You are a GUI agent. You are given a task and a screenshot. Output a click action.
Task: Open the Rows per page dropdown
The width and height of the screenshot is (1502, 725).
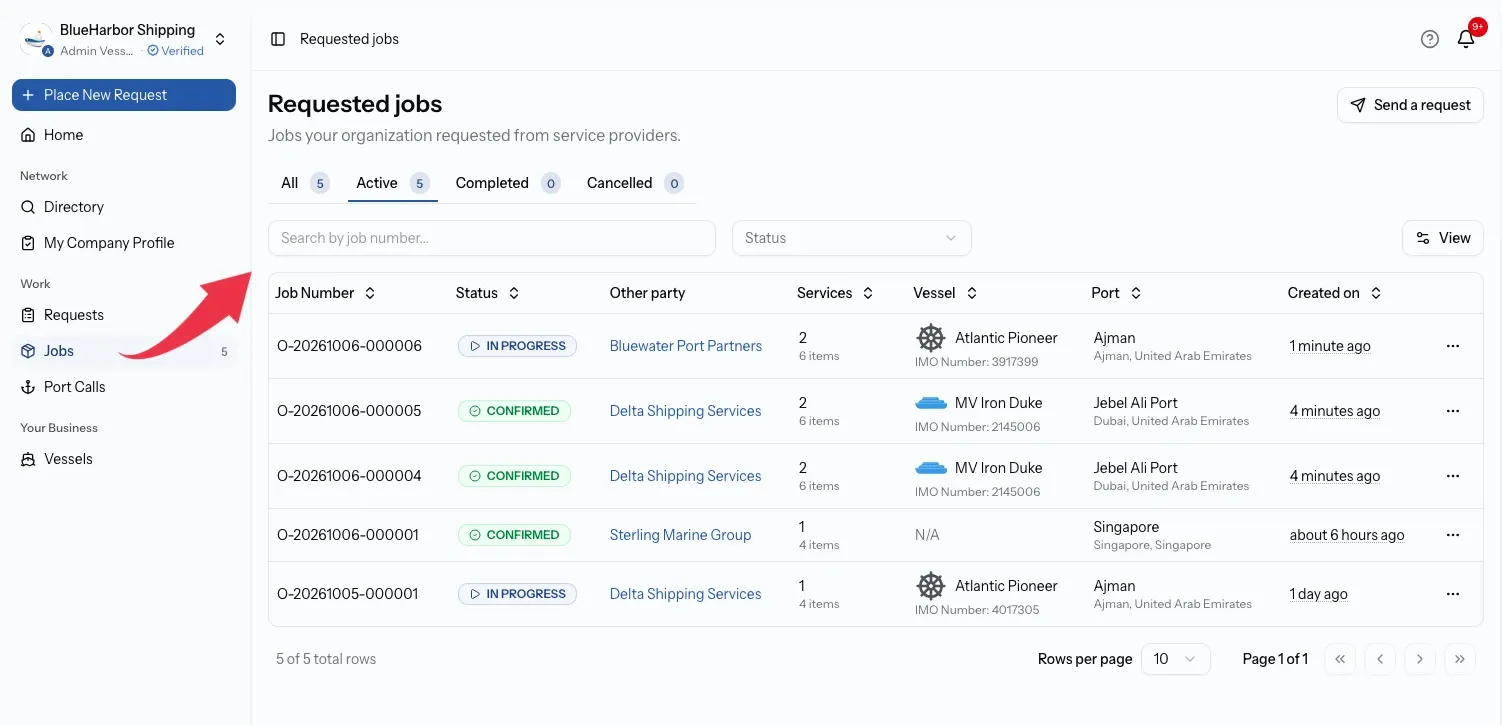[1176, 659]
